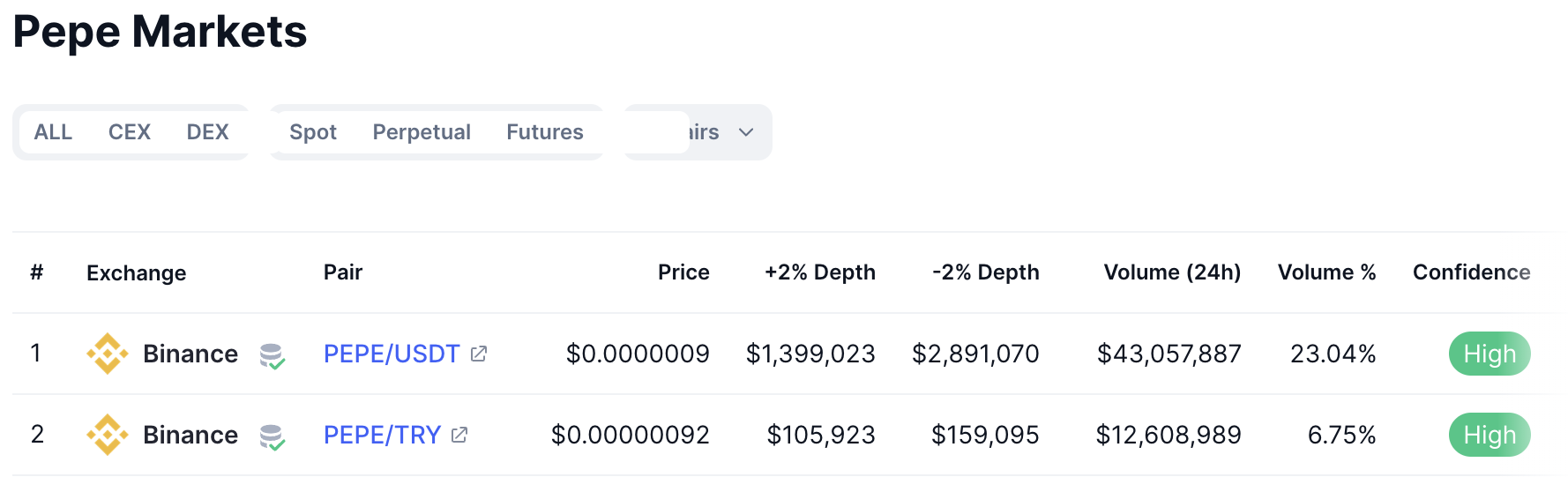1568x477 pixels.
Task: Open the PEPE/USDT pair link
Action: coord(392,354)
